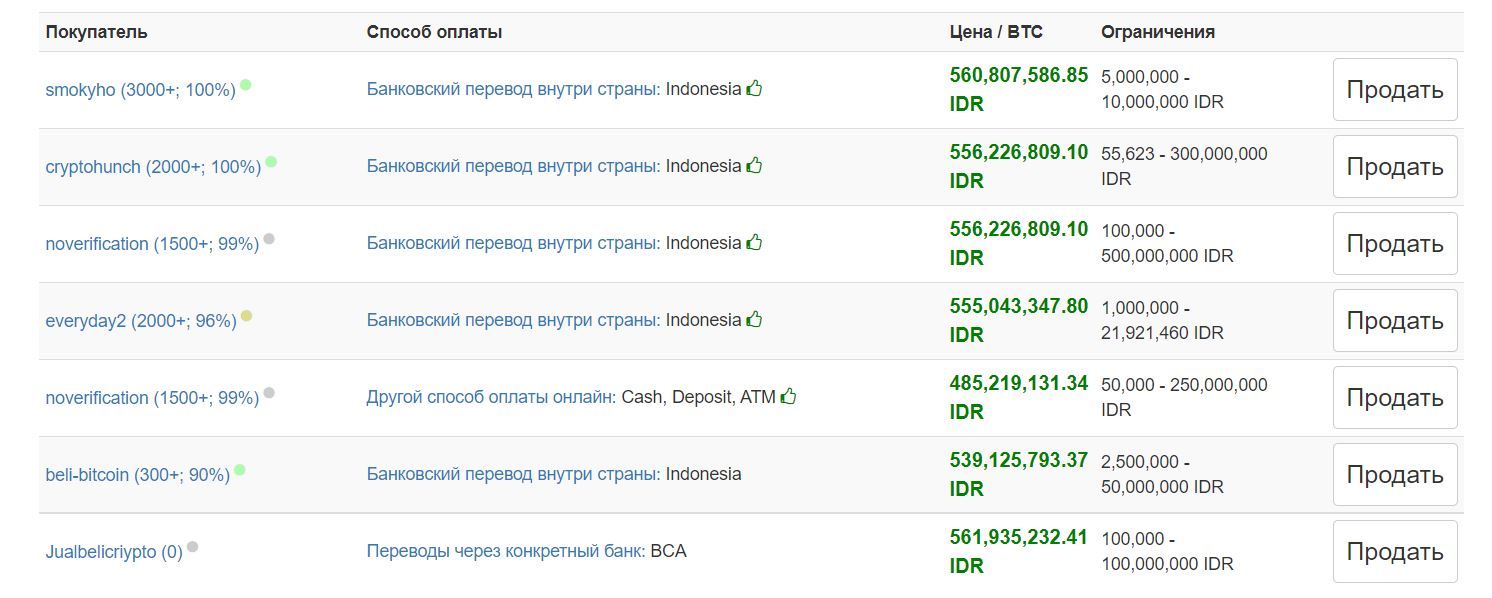Click Продать button for 560,807,586.85 IDR offer
This screenshot has width=1492, height=598.
[x=1395, y=90]
